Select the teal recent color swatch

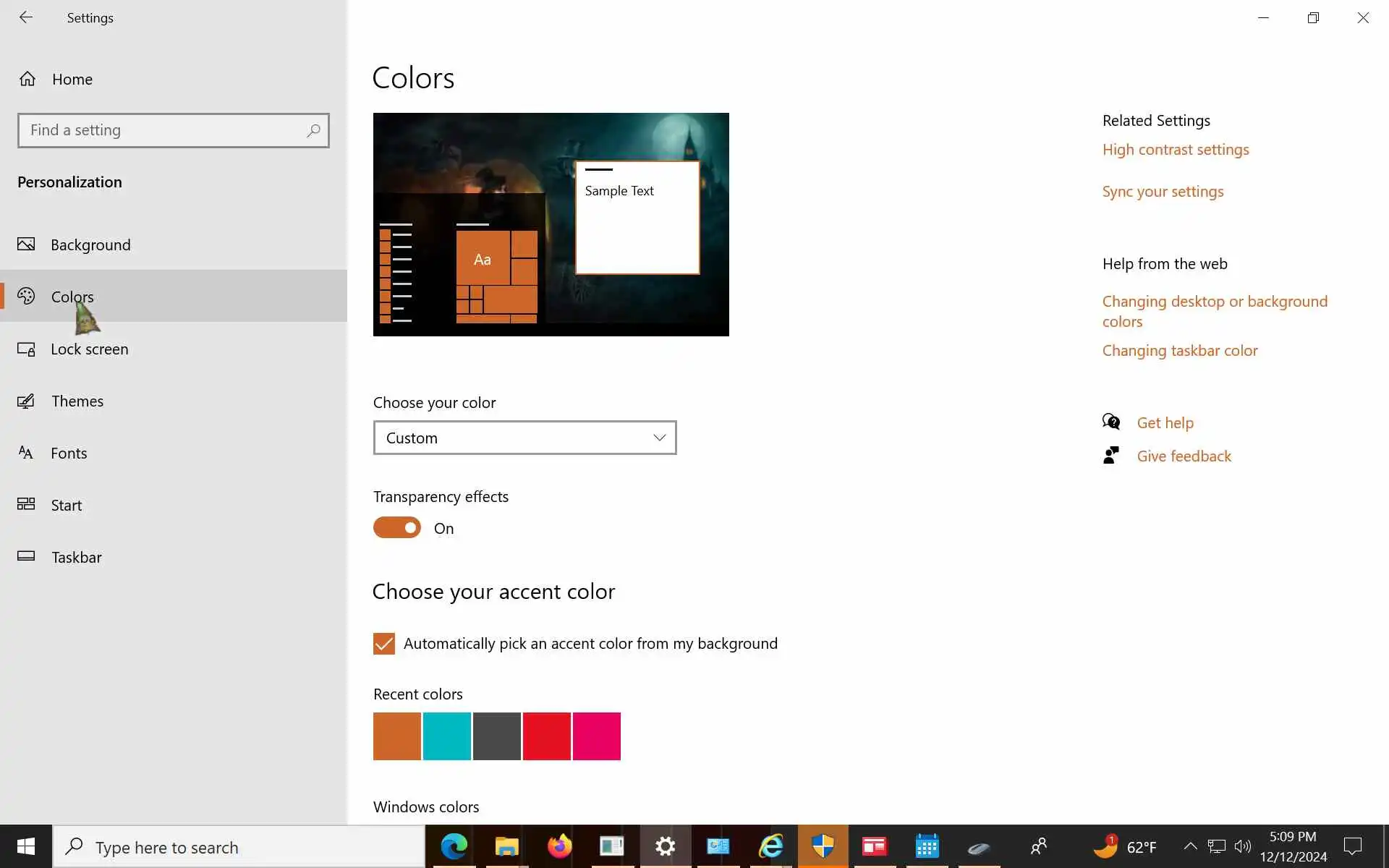pos(447,736)
